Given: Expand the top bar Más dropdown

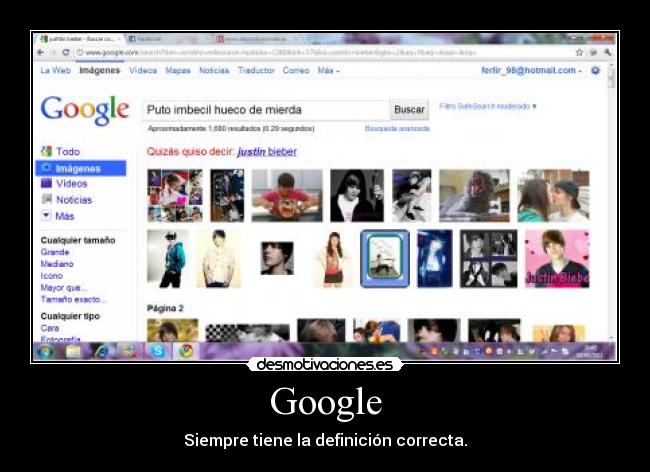Looking at the screenshot, I should 328,70.
